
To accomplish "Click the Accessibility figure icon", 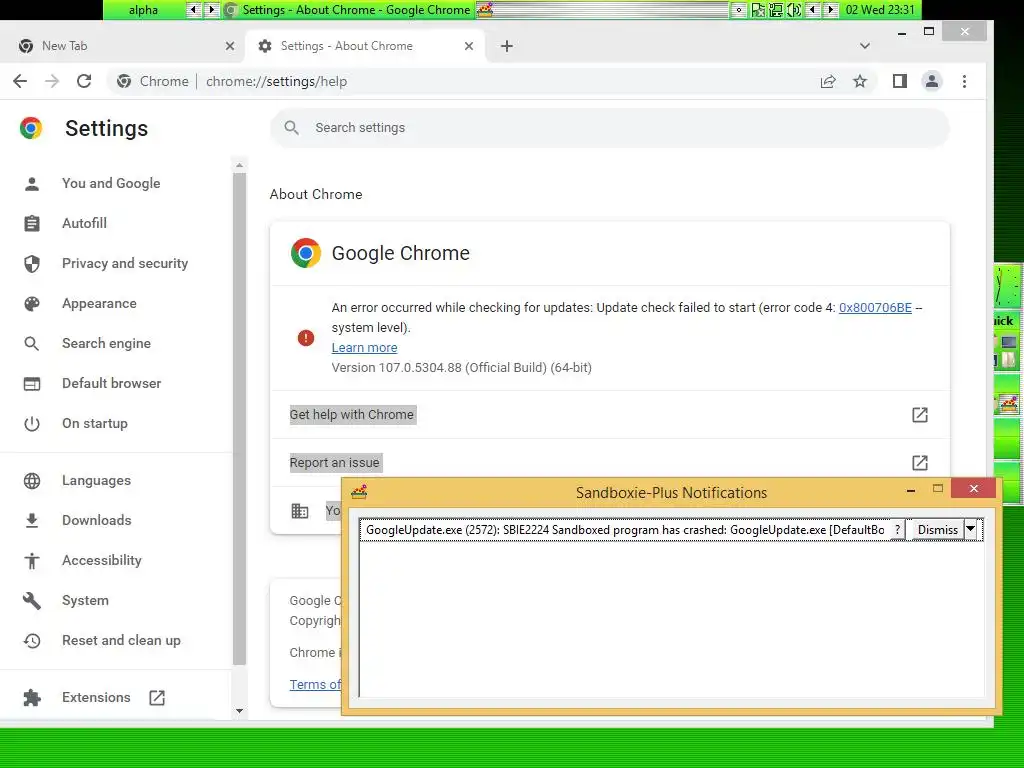I will pyautogui.click(x=31, y=560).
